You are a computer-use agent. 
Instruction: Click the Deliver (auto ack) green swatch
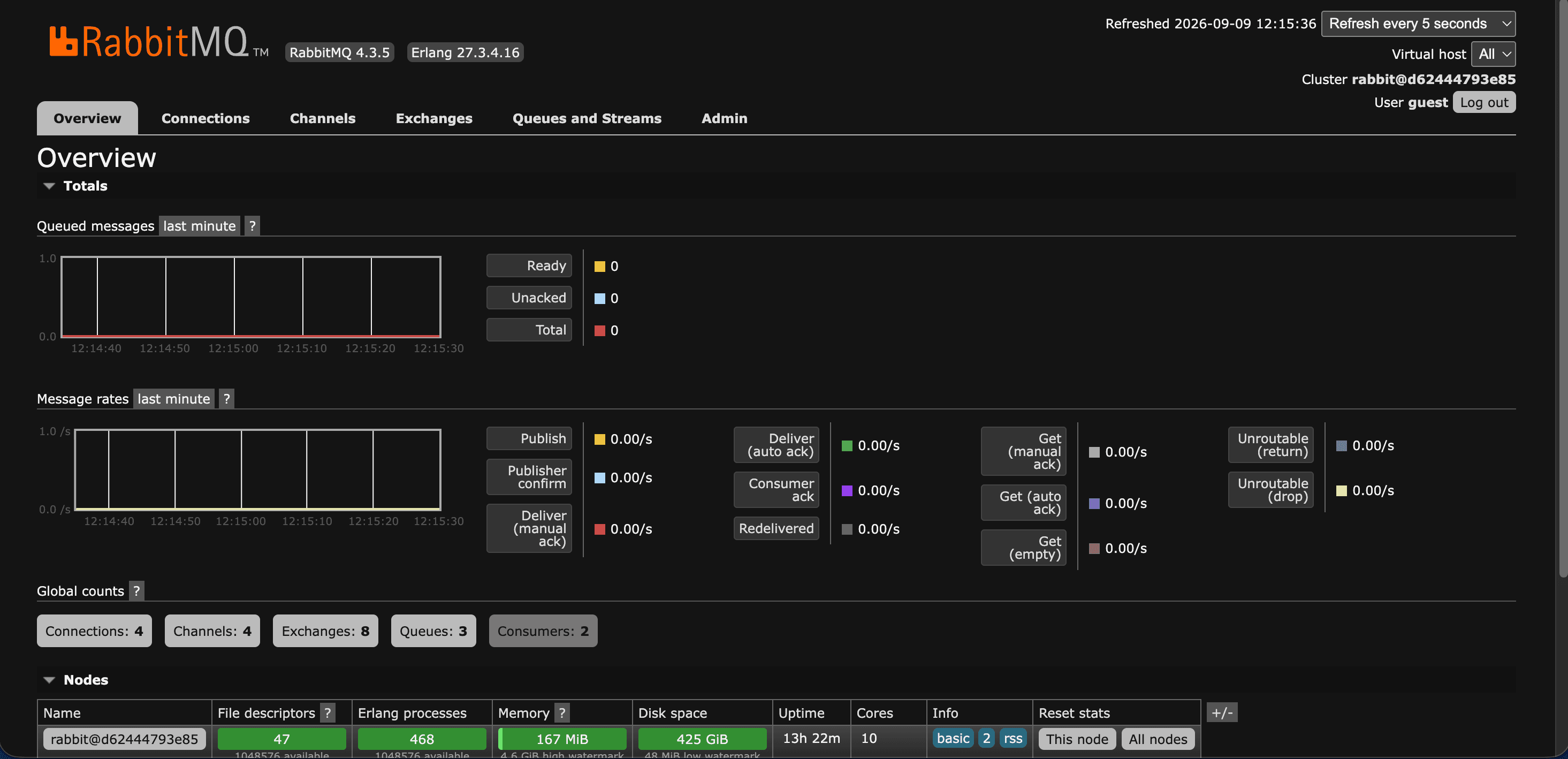coord(847,446)
